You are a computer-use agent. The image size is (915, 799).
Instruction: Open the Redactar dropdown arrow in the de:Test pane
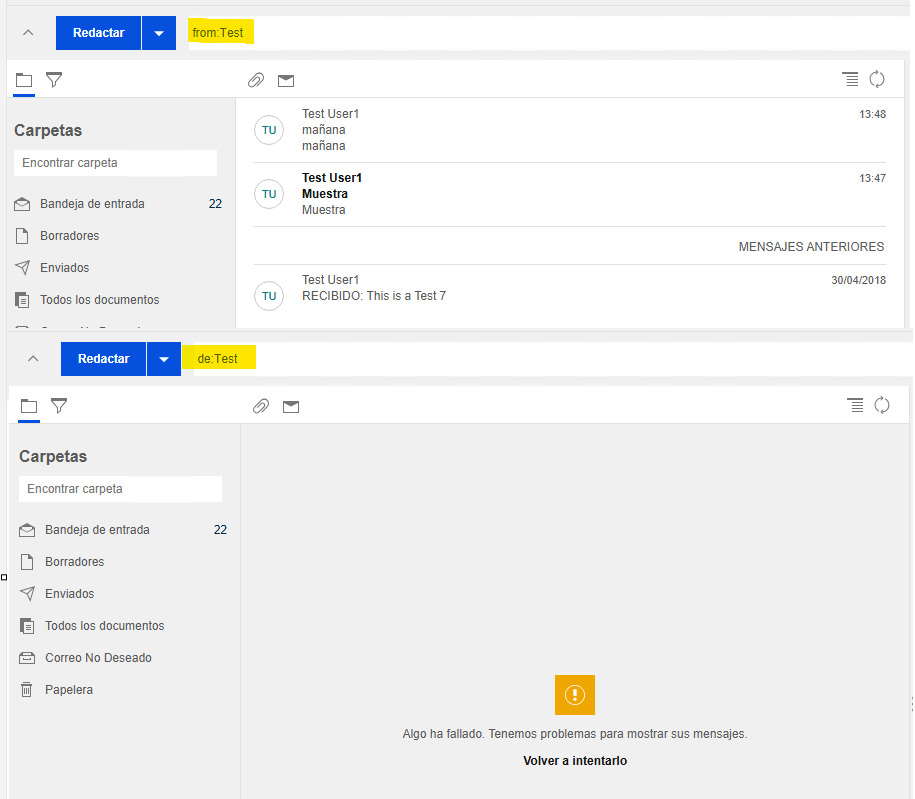[x=163, y=359]
